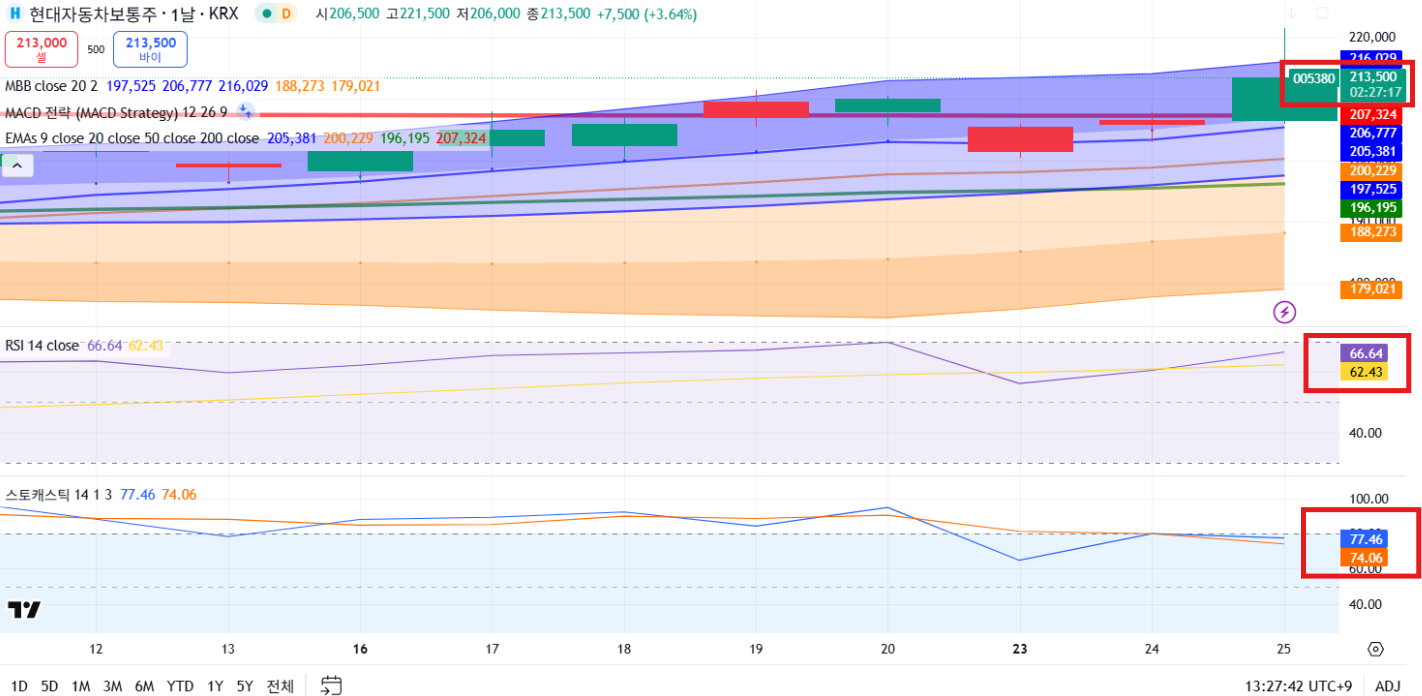
Task: Select the 1D time range
Action: click(19, 686)
